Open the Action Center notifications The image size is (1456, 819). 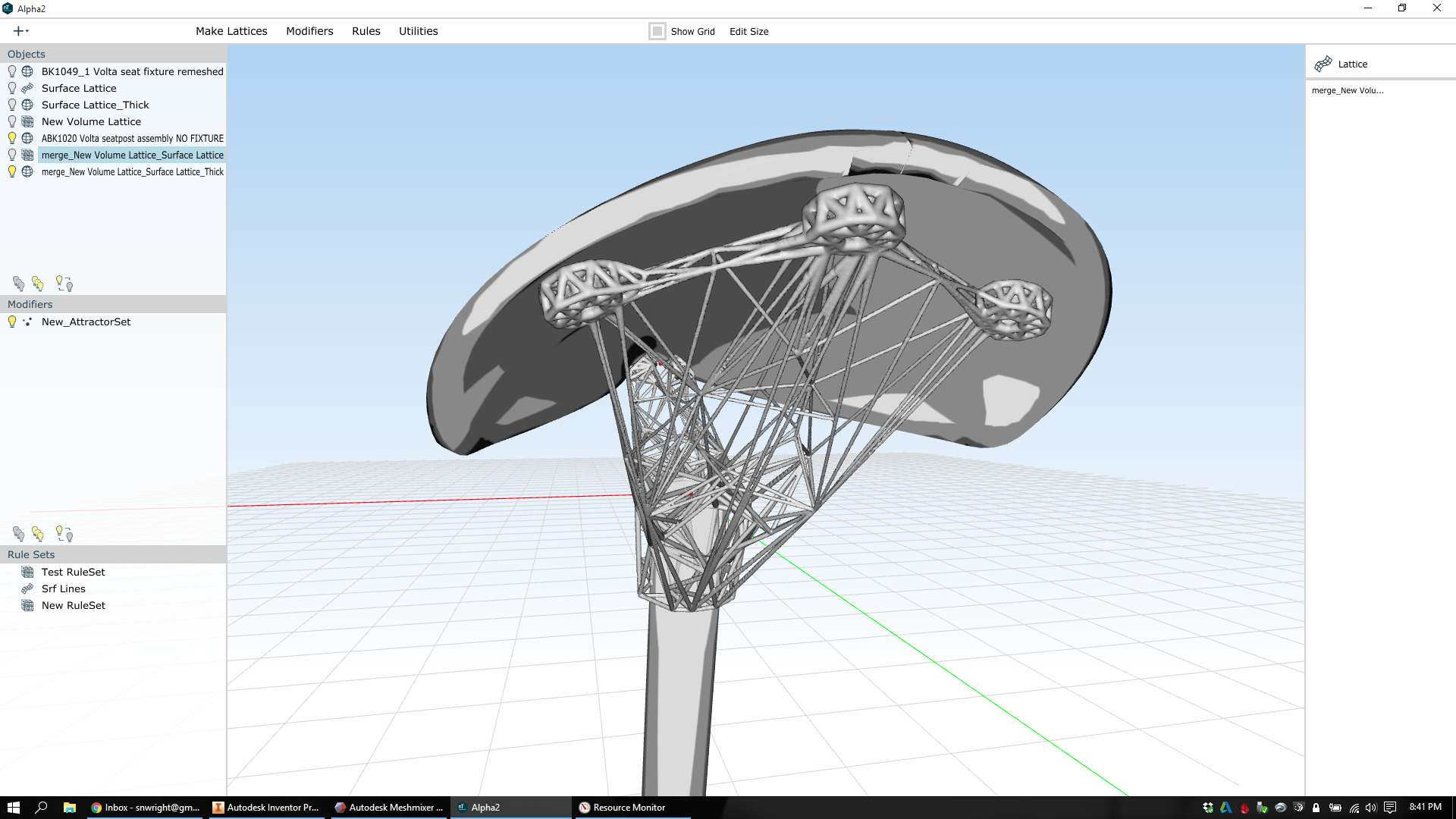click(1390, 808)
